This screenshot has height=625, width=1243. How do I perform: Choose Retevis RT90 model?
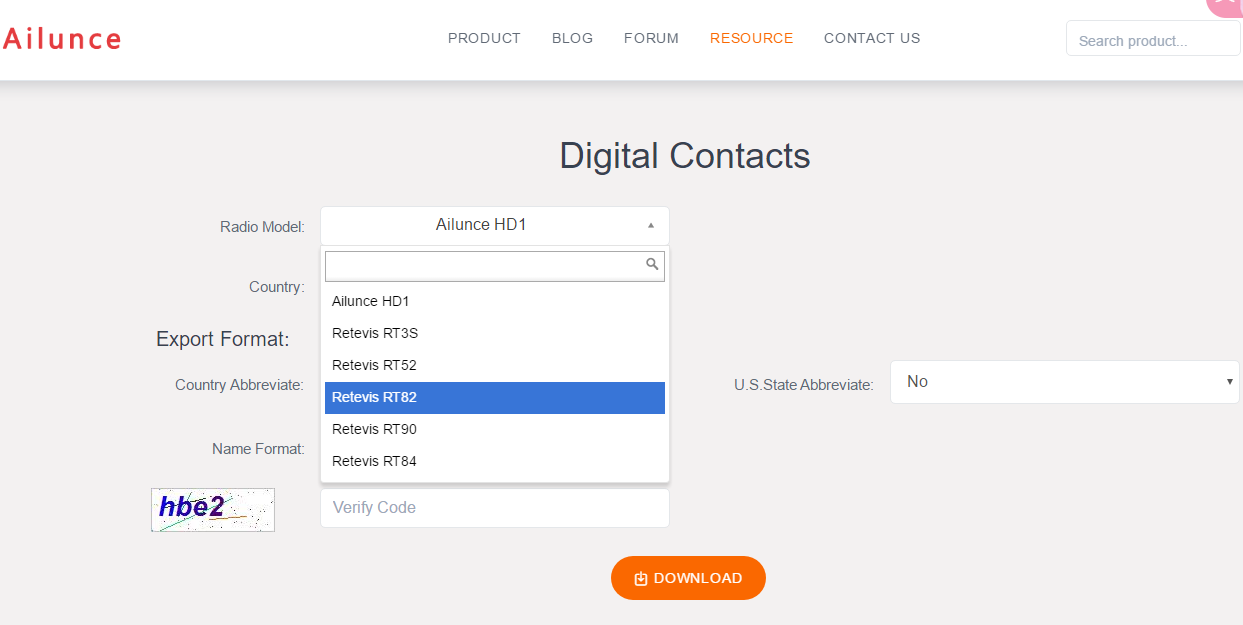[374, 429]
